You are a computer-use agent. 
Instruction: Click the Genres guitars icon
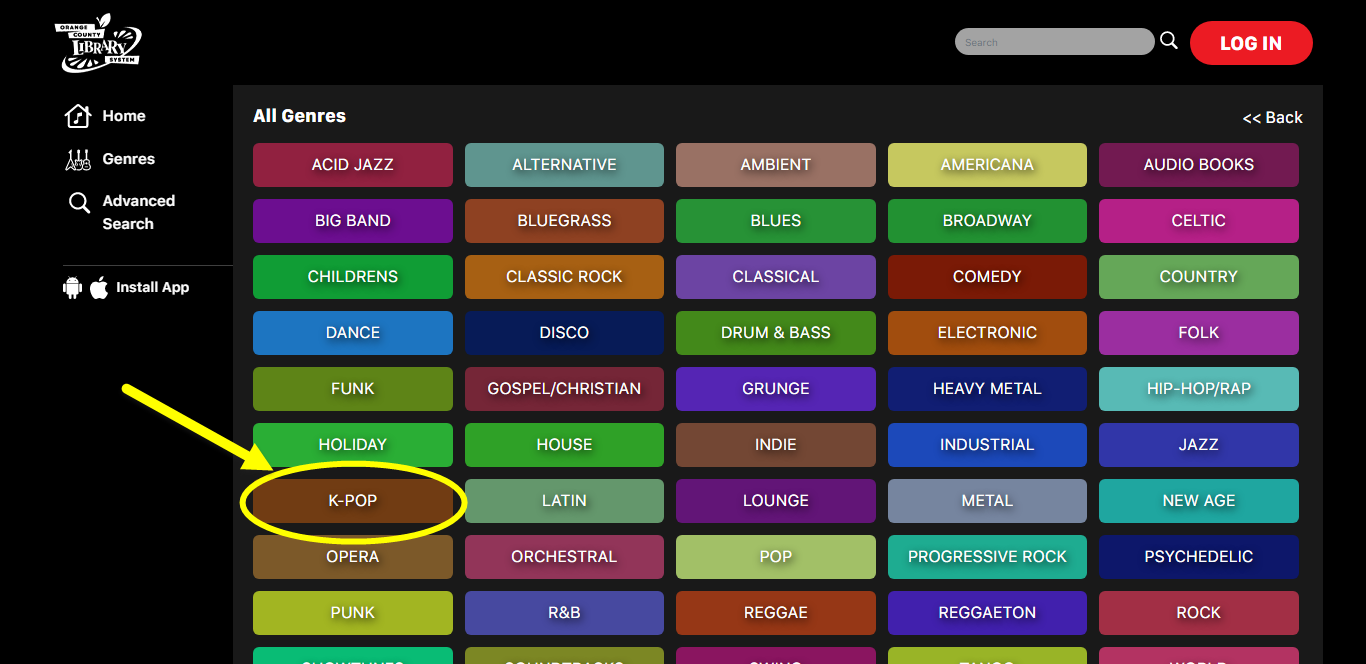pyautogui.click(x=78, y=159)
